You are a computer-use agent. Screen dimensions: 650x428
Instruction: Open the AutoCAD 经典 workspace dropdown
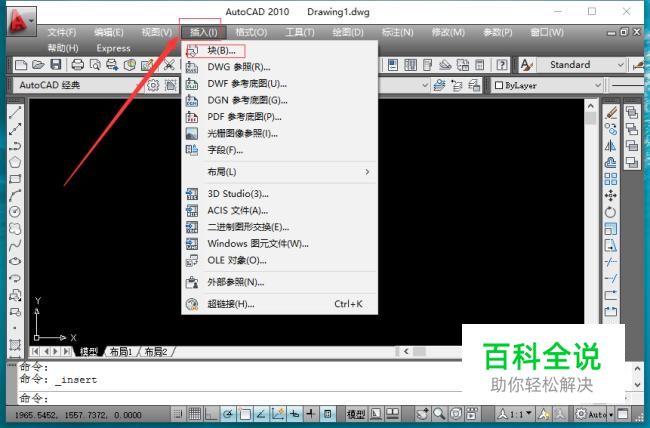[x=79, y=85]
